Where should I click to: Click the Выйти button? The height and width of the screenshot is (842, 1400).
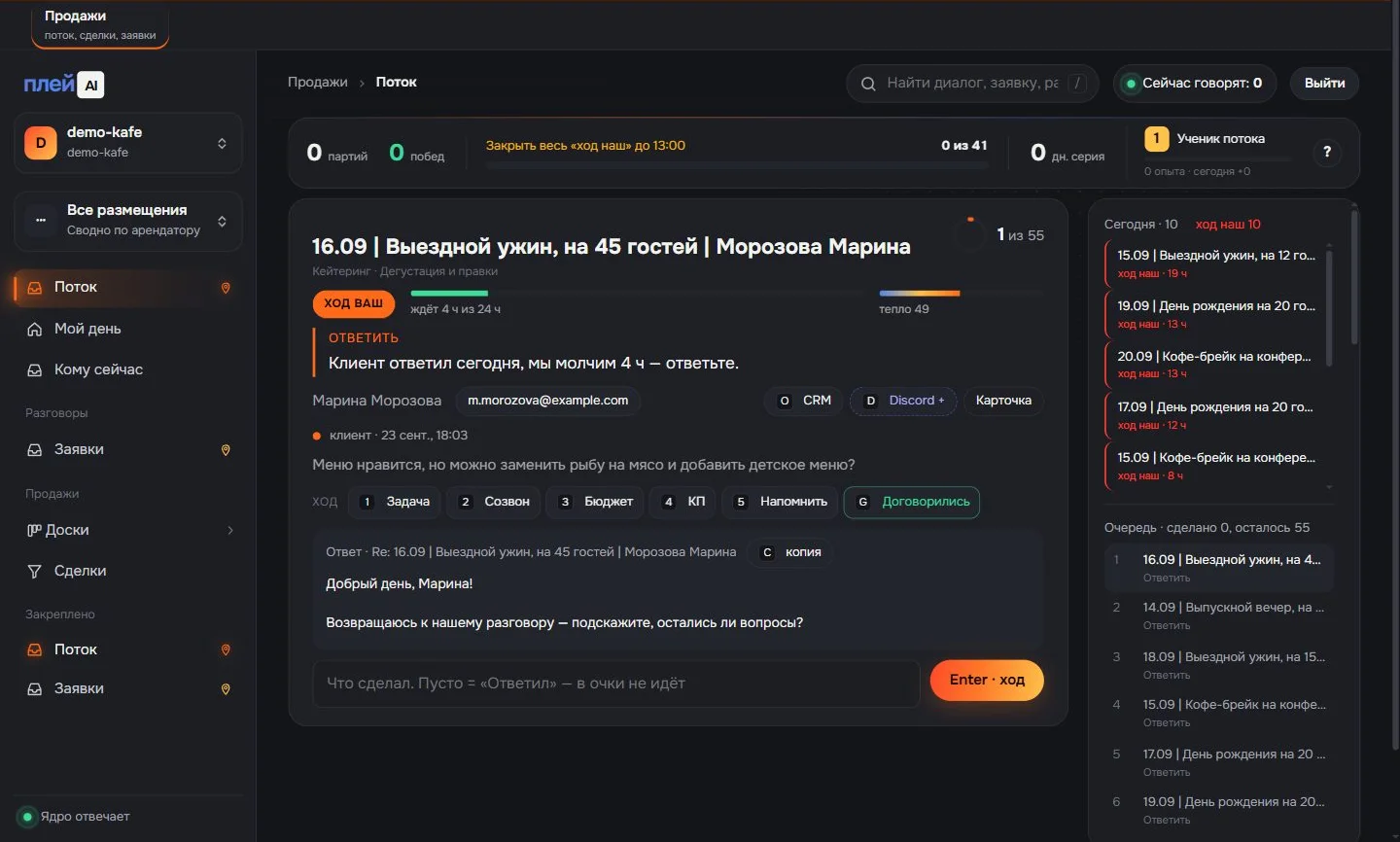point(1324,84)
